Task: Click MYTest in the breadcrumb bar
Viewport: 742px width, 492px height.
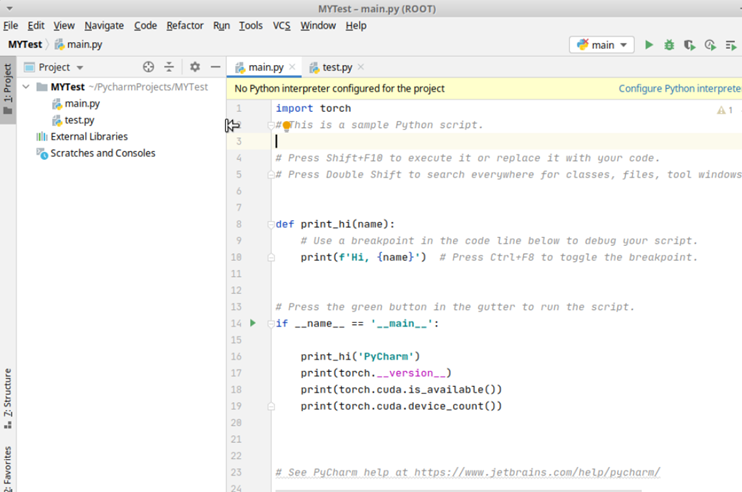Action: pos(25,44)
